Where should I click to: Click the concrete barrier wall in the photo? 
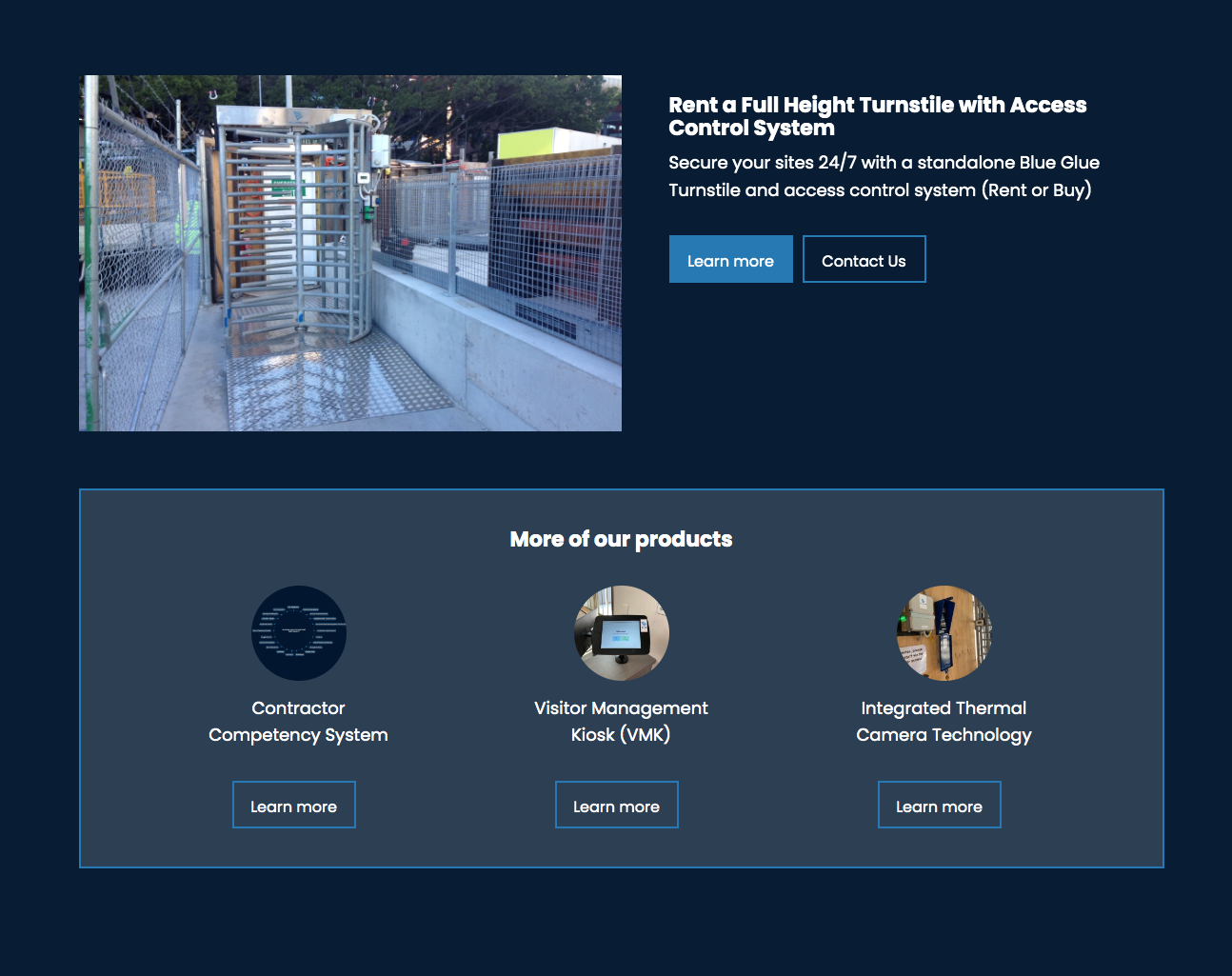tap(505, 352)
